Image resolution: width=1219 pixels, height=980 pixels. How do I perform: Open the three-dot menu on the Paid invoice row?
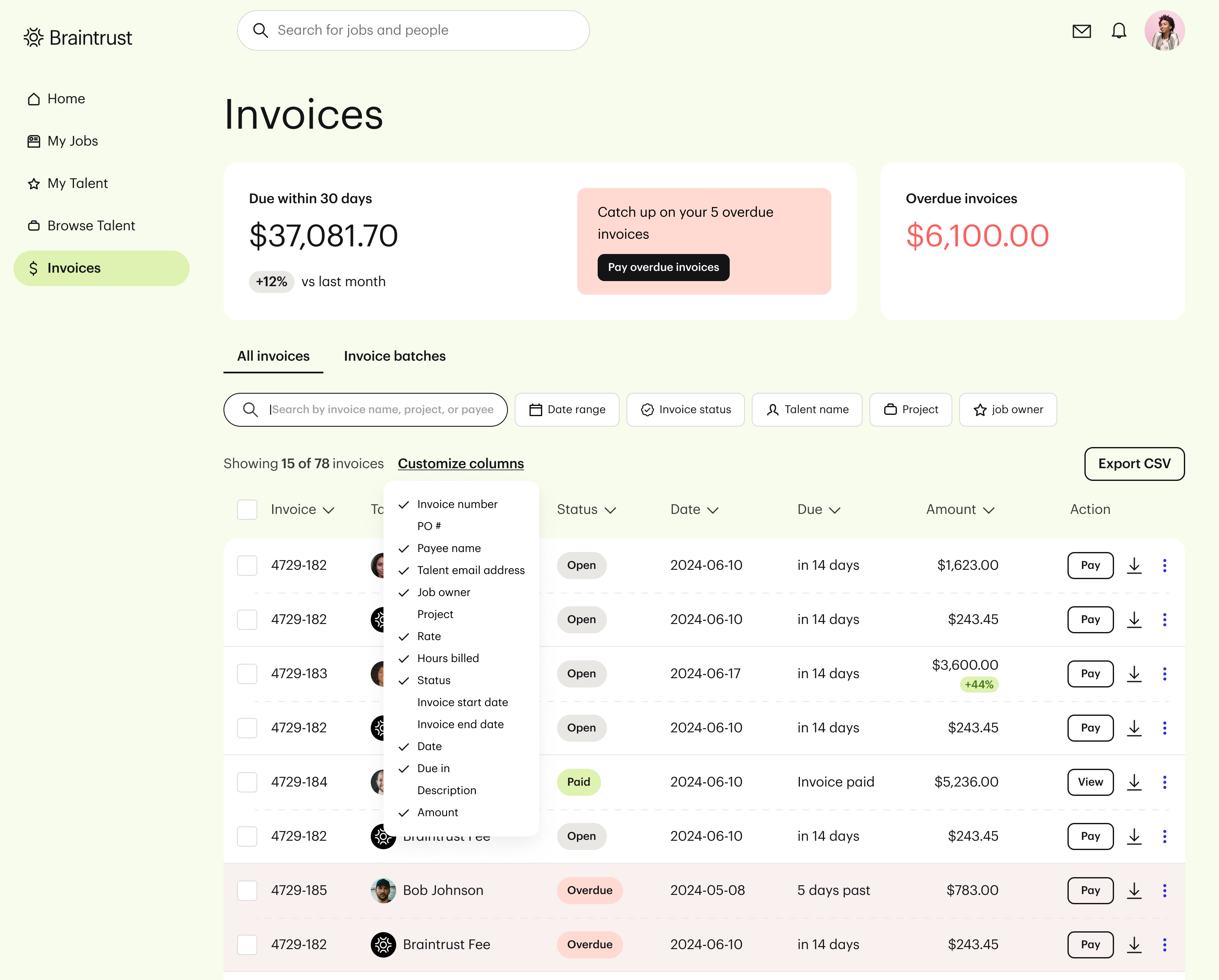tap(1165, 782)
